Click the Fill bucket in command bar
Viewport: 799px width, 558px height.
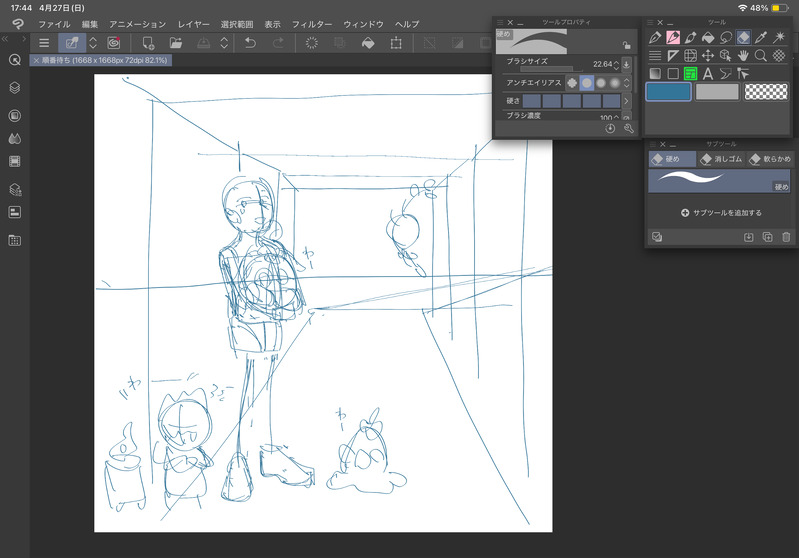368,43
